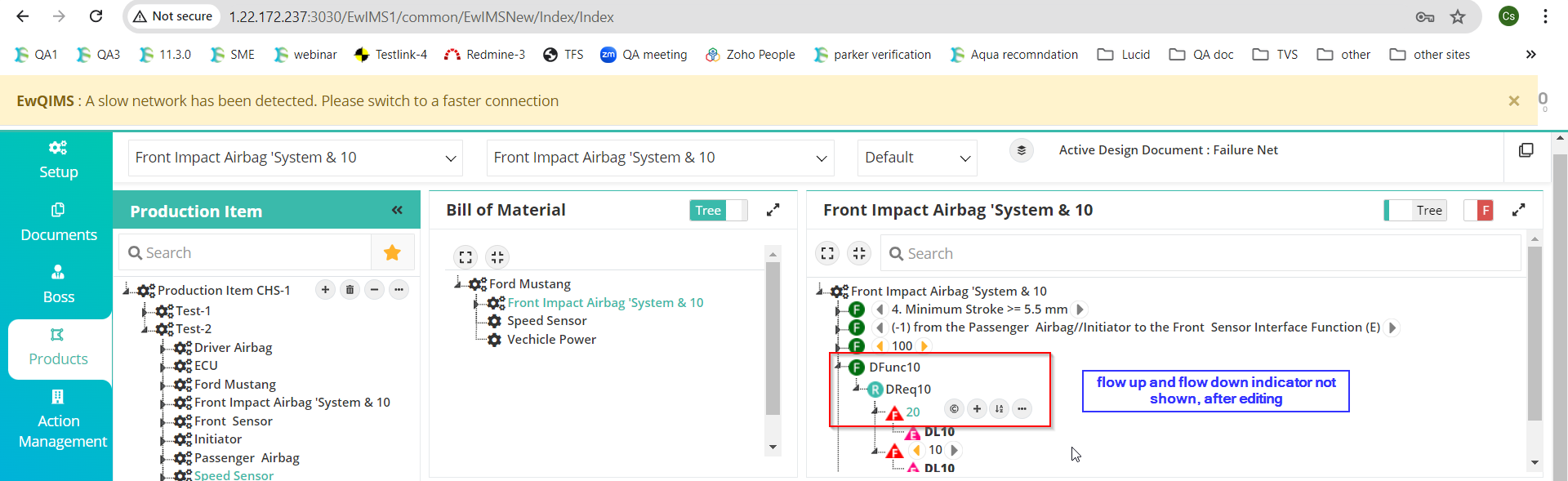
Task: Click the Production Item search field
Action: pyautogui.click(x=245, y=252)
